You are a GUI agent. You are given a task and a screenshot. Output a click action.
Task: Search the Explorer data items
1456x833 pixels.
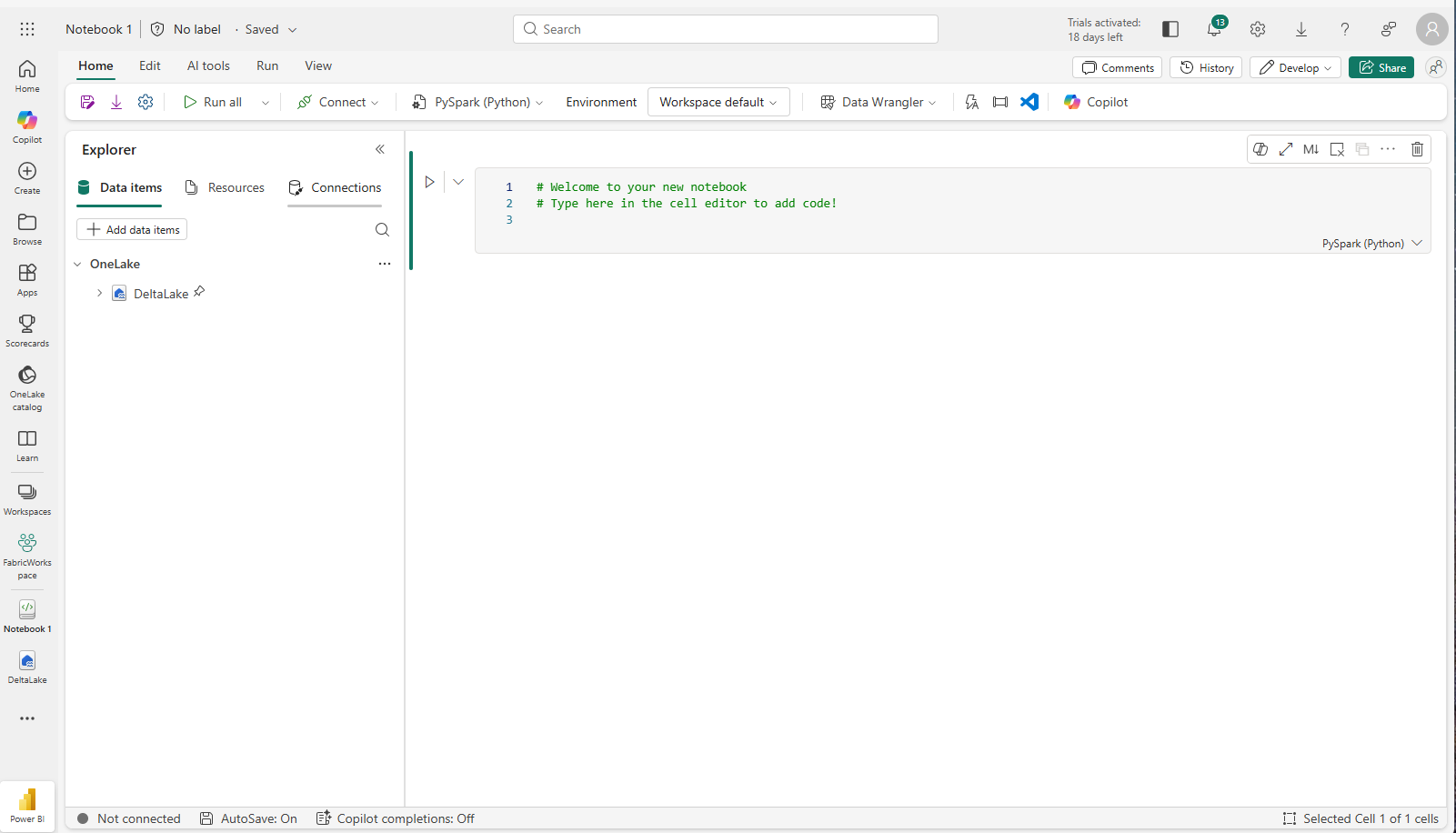click(x=382, y=229)
